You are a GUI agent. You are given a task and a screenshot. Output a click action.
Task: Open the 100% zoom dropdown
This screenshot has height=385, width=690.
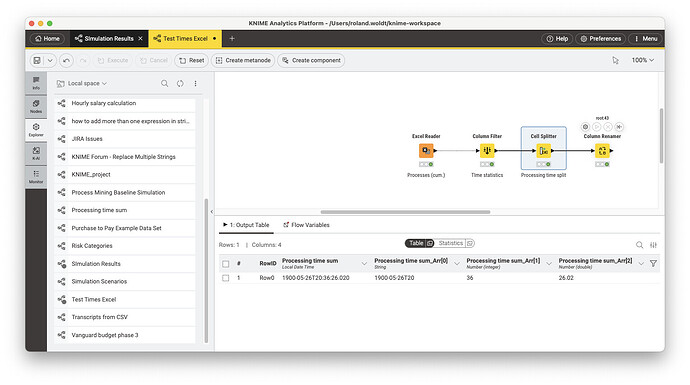click(642, 60)
